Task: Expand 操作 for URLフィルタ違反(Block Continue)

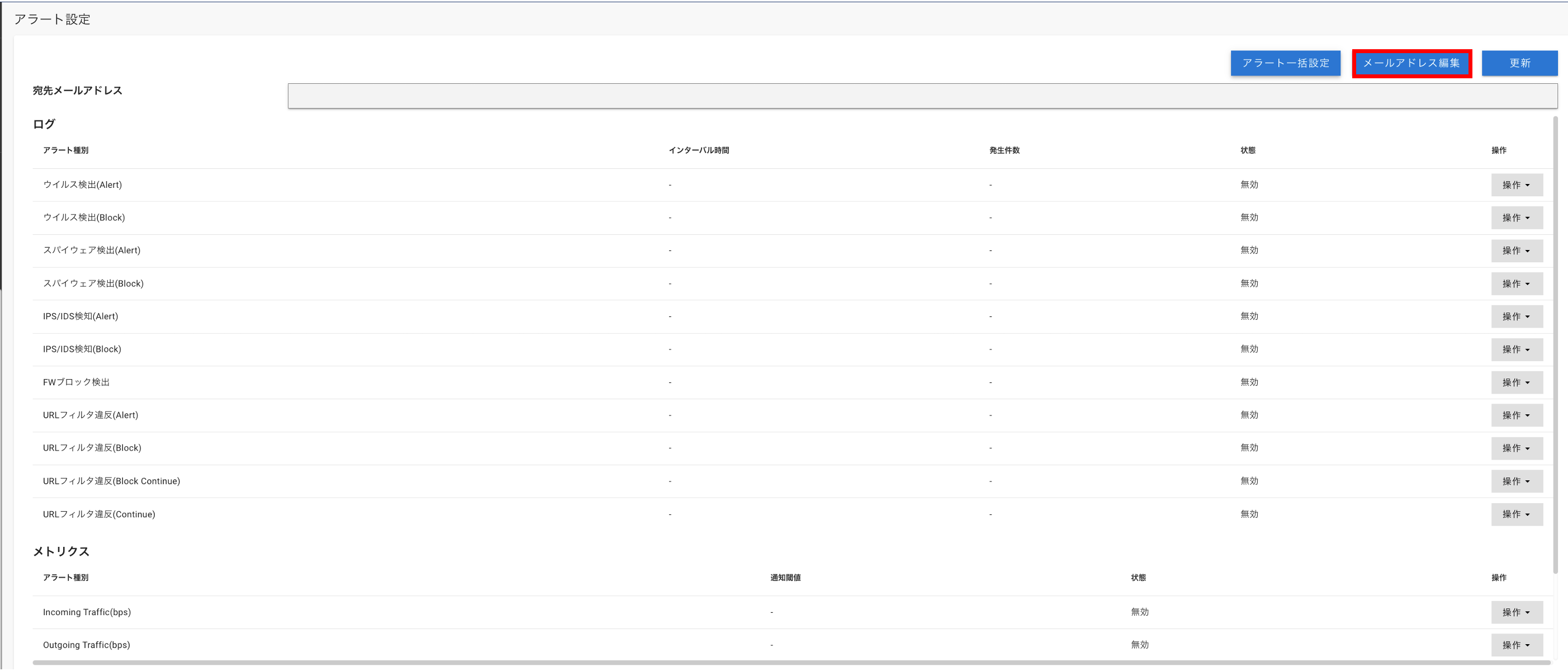Action: click(x=1516, y=481)
